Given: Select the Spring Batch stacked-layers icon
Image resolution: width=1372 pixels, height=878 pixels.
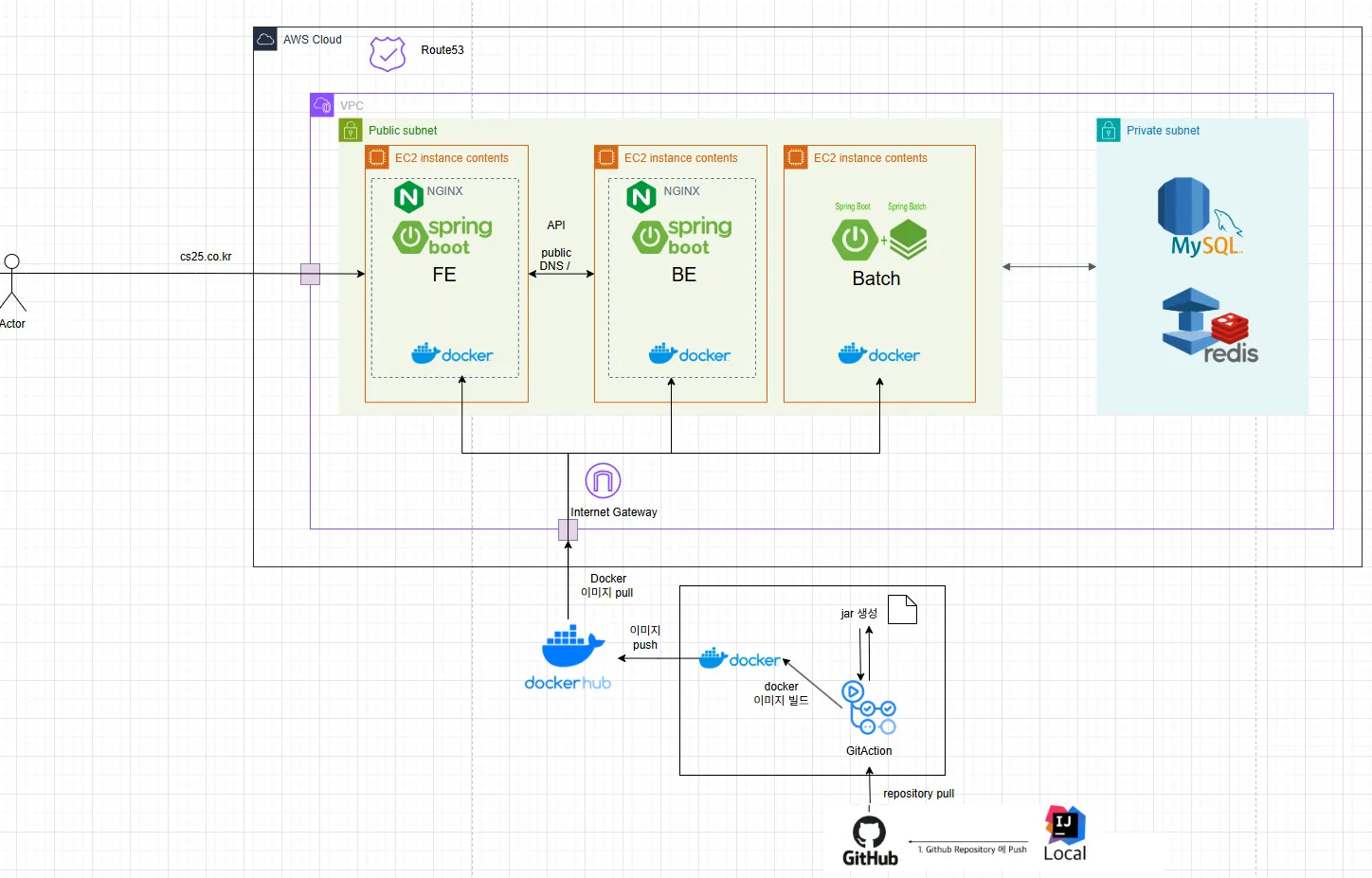Looking at the screenshot, I should 908,240.
